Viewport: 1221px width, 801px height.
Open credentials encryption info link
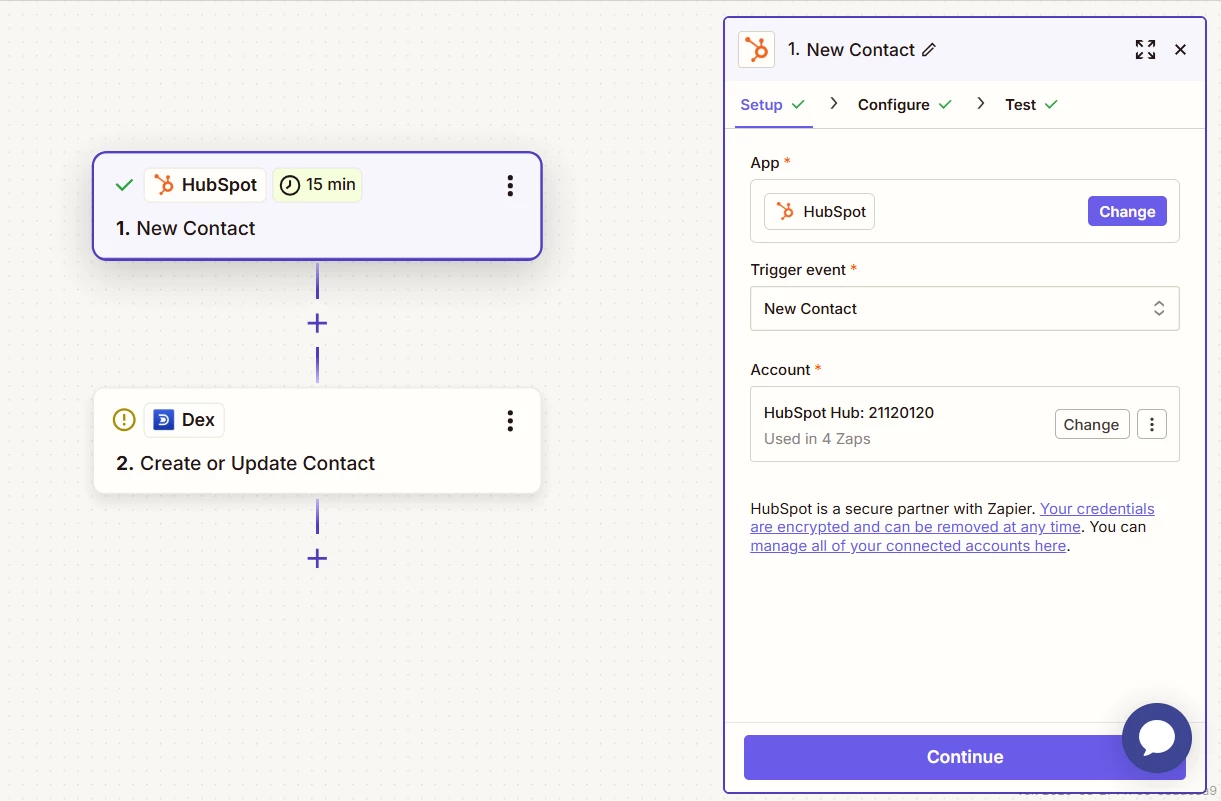pos(952,518)
